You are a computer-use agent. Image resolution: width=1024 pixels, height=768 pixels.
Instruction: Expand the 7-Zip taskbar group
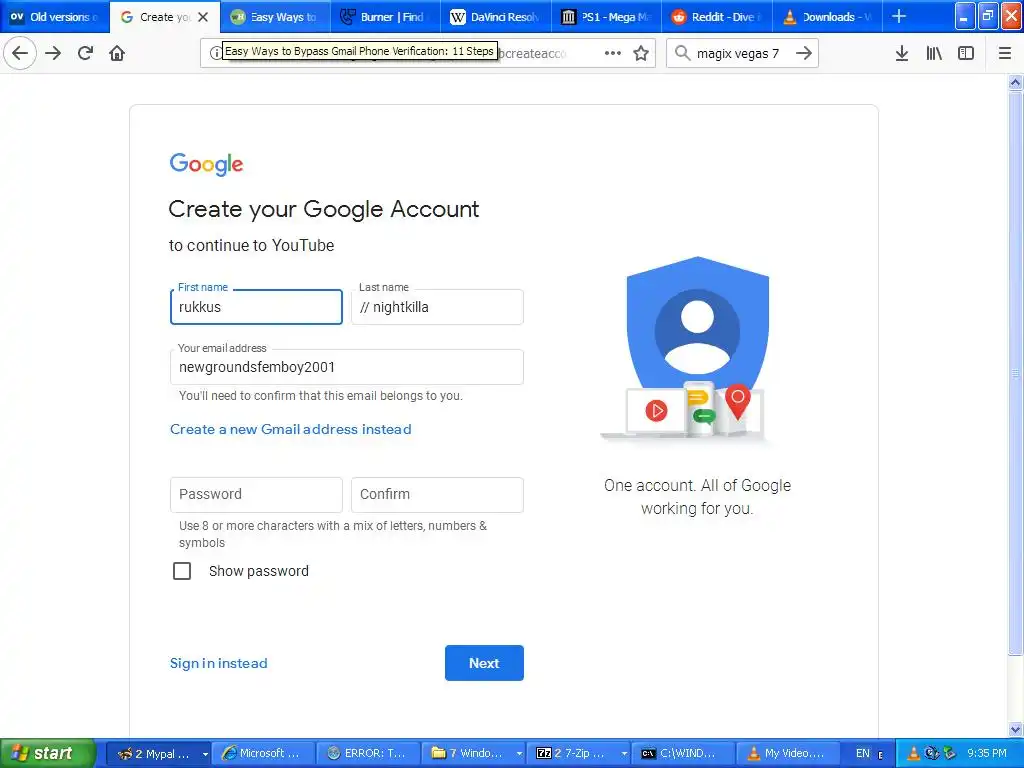581,754
